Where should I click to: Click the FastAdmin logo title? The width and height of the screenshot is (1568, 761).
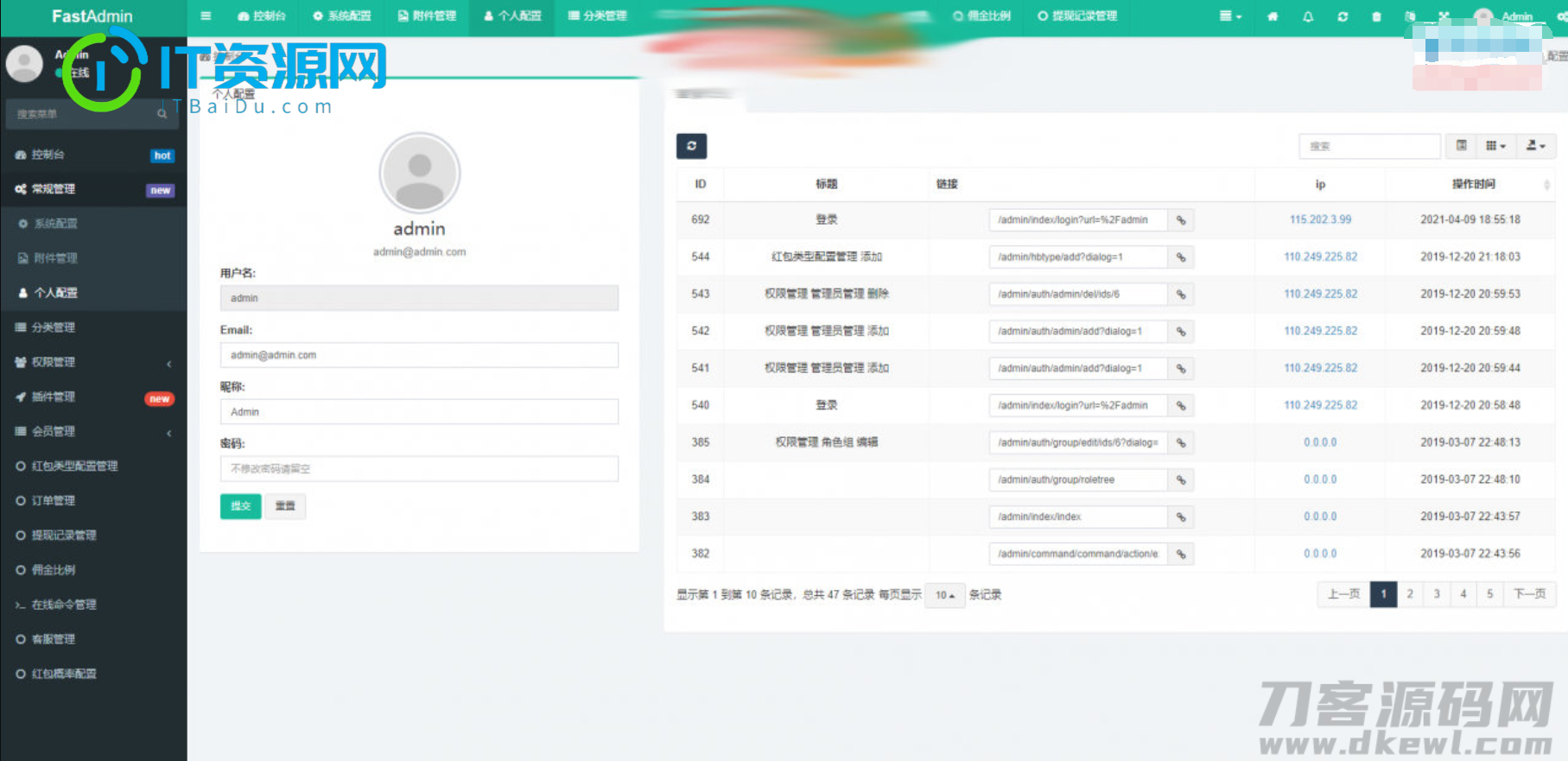click(x=92, y=16)
